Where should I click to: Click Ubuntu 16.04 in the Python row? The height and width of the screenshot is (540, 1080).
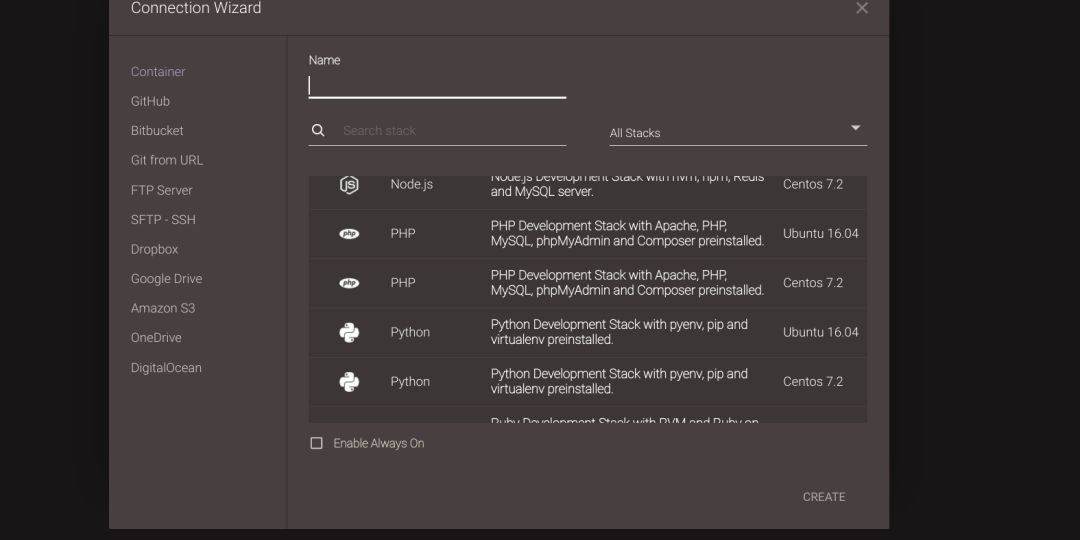(x=820, y=333)
